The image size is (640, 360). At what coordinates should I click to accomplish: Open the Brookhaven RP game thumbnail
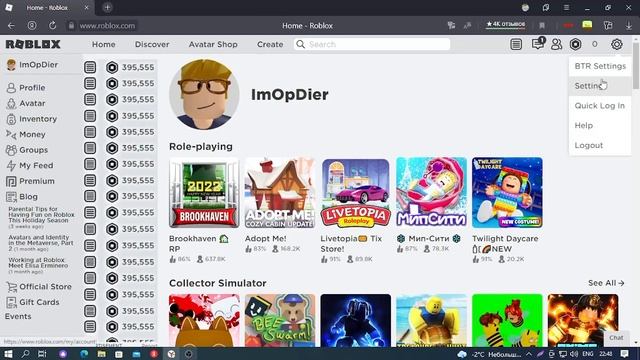click(x=204, y=193)
